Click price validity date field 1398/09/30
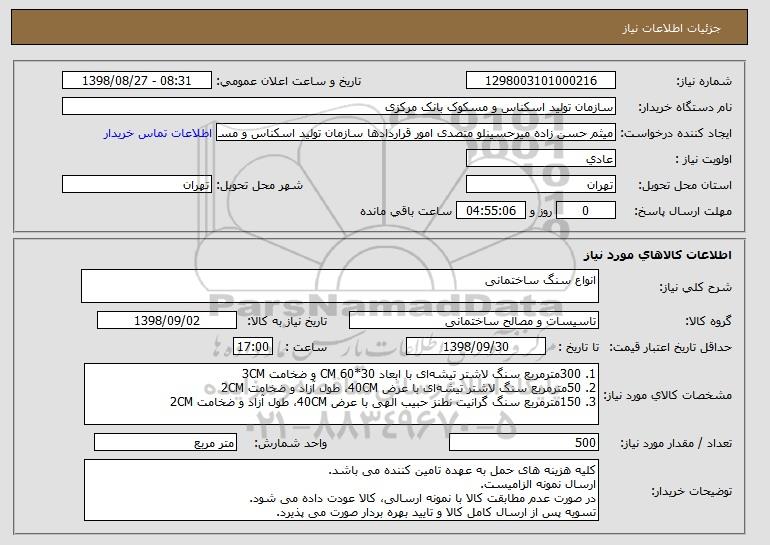This screenshot has height=545, width=770. [476, 347]
